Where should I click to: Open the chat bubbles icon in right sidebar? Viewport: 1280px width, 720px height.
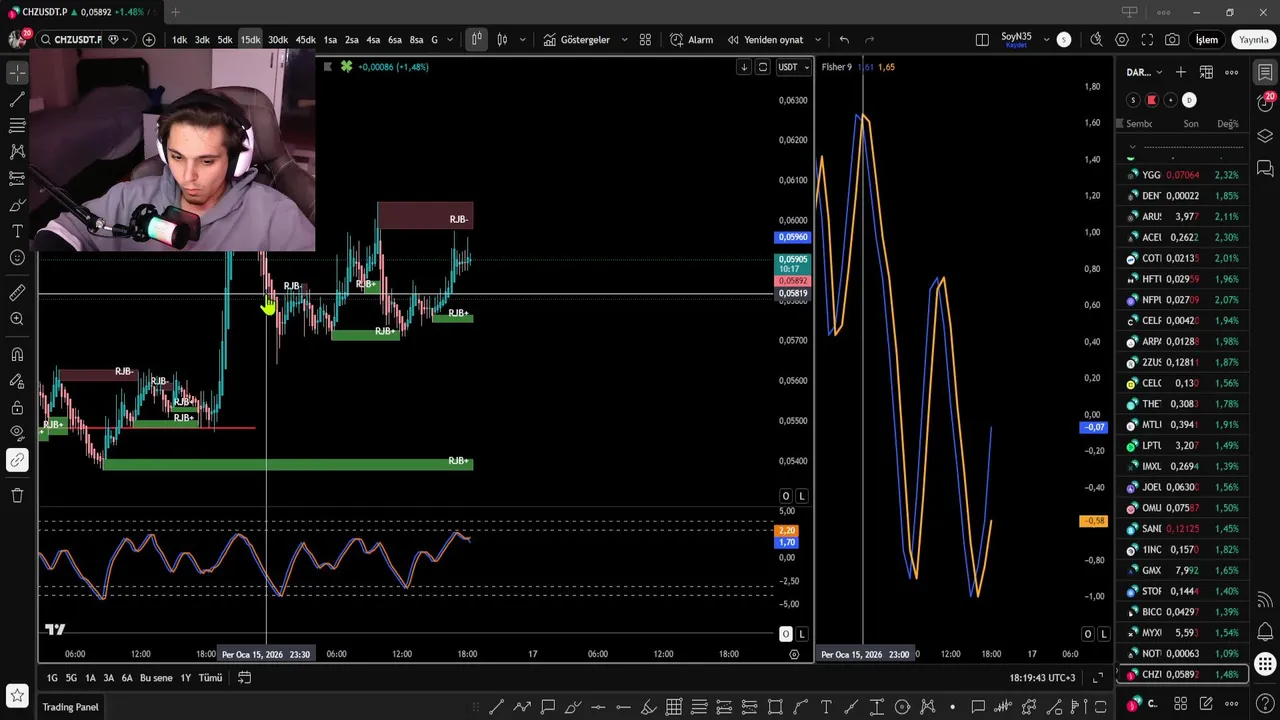(x=1265, y=168)
